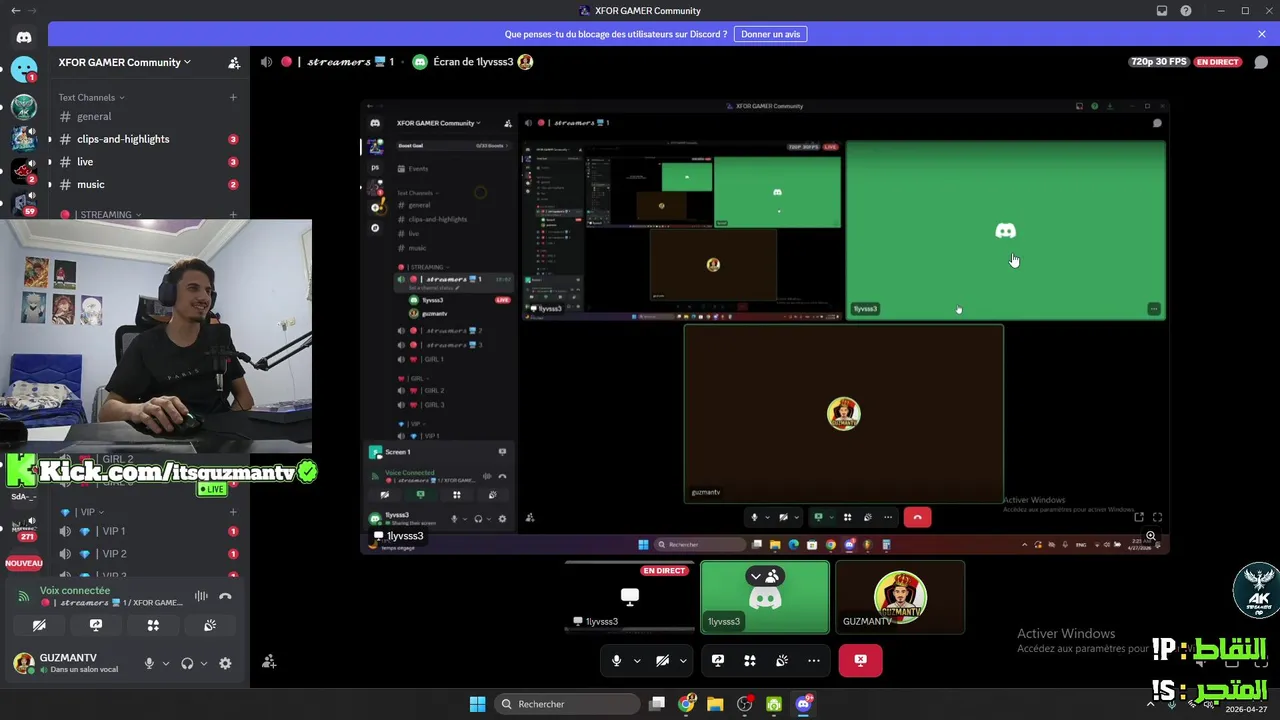Collapse the Text Channels category
The width and height of the screenshot is (1280, 720).
tap(92, 97)
